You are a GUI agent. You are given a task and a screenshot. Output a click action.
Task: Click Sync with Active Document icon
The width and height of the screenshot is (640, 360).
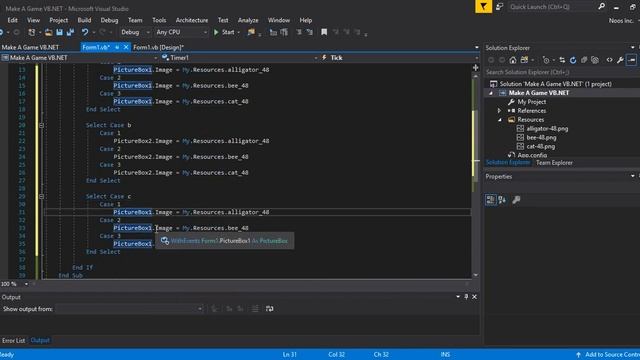click(562, 60)
